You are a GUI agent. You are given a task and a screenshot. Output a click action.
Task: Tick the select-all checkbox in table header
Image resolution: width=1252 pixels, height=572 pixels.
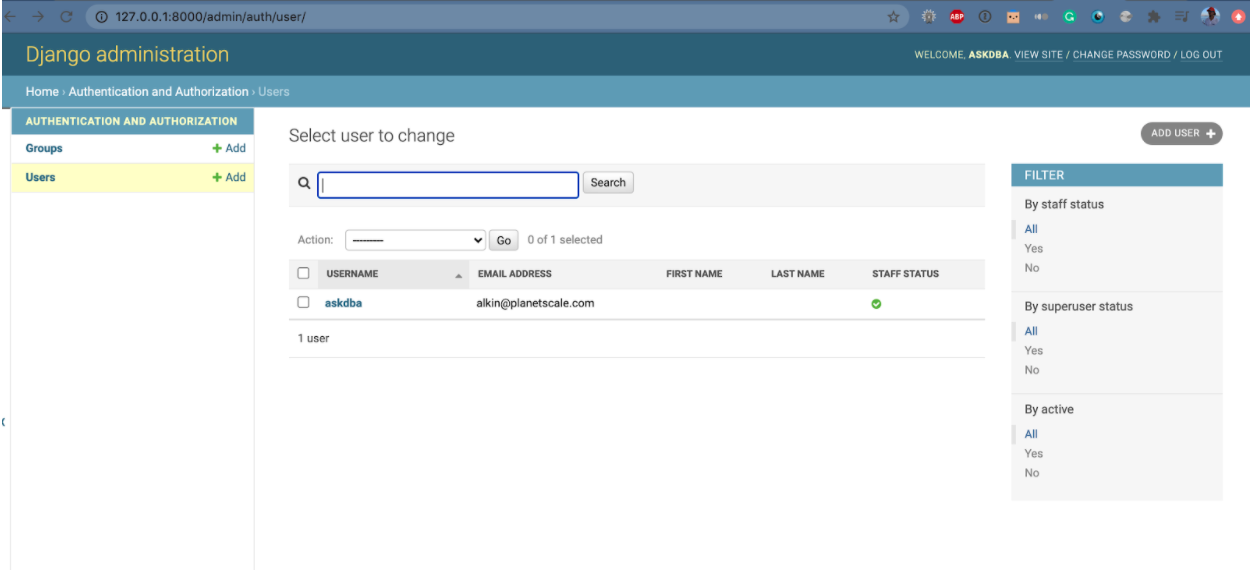[x=304, y=273]
